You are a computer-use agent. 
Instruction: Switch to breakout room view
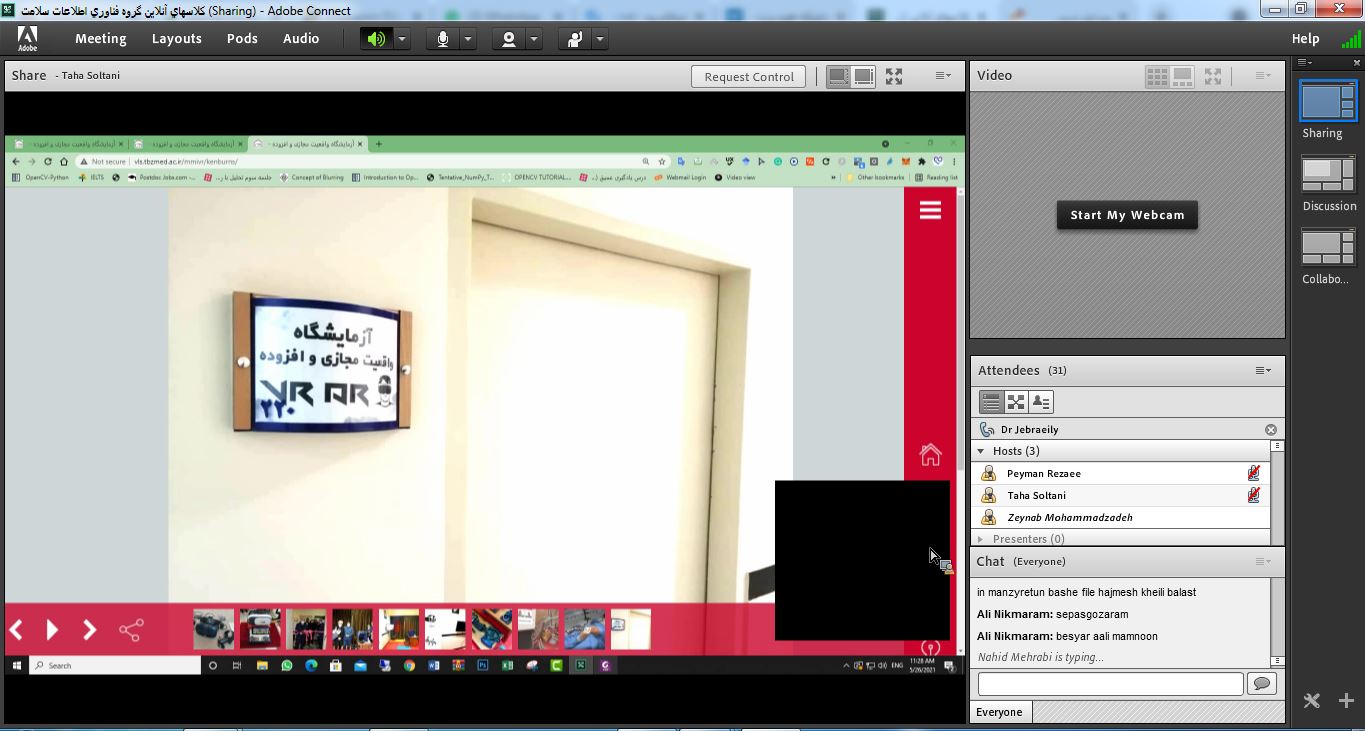pos(1016,402)
